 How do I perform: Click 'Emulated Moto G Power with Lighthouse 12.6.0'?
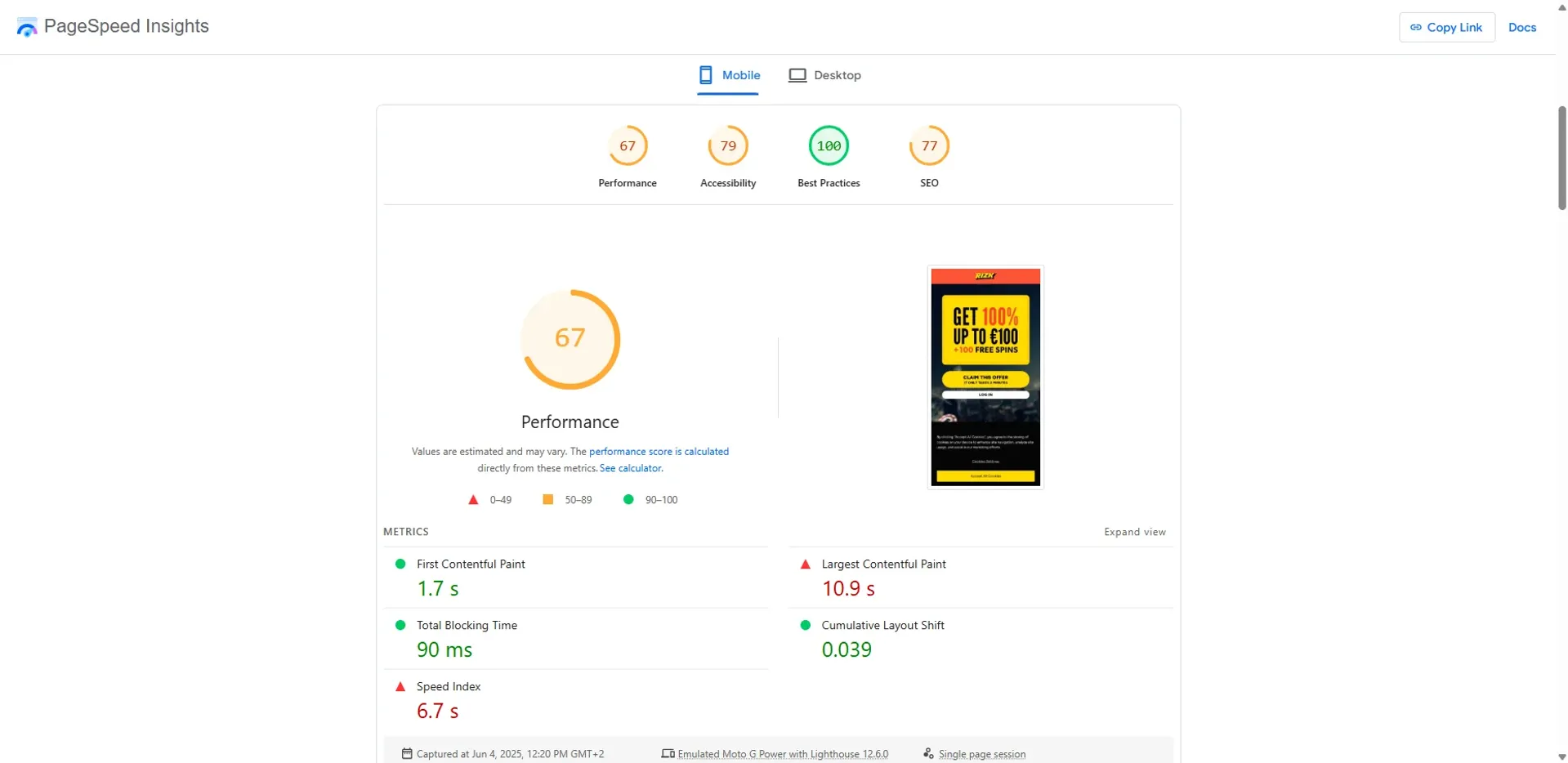click(x=783, y=754)
